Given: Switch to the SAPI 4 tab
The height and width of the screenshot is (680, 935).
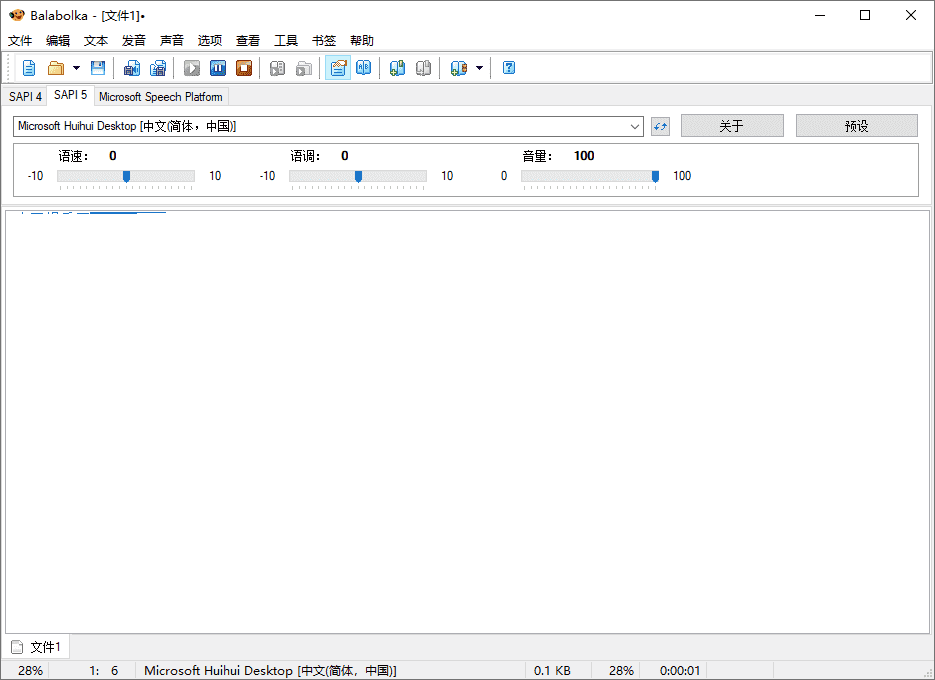Looking at the screenshot, I should coord(25,96).
